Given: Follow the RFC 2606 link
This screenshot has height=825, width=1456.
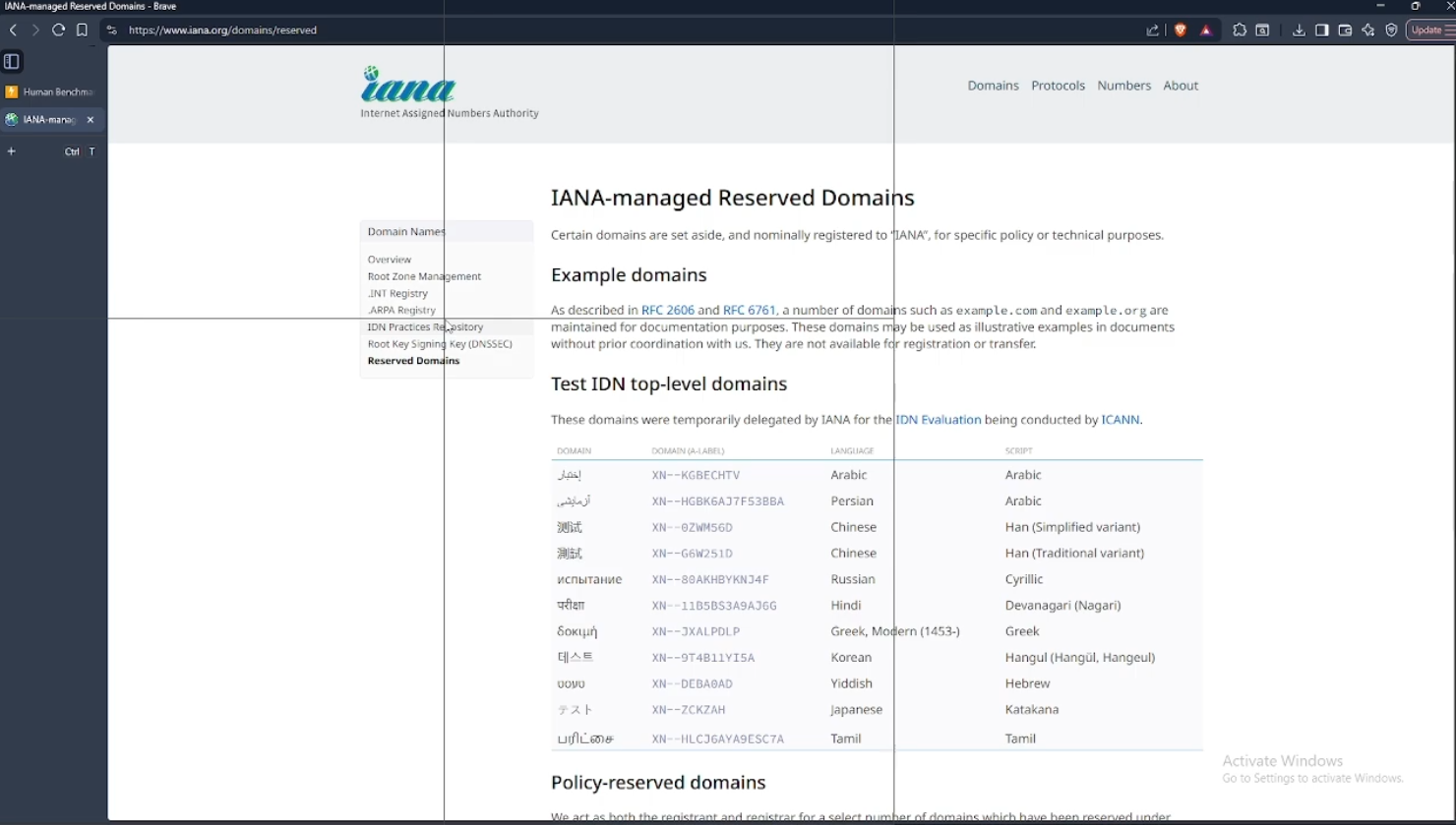Looking at the screenshot, I should pyautogui.click(x=668, y=311).
